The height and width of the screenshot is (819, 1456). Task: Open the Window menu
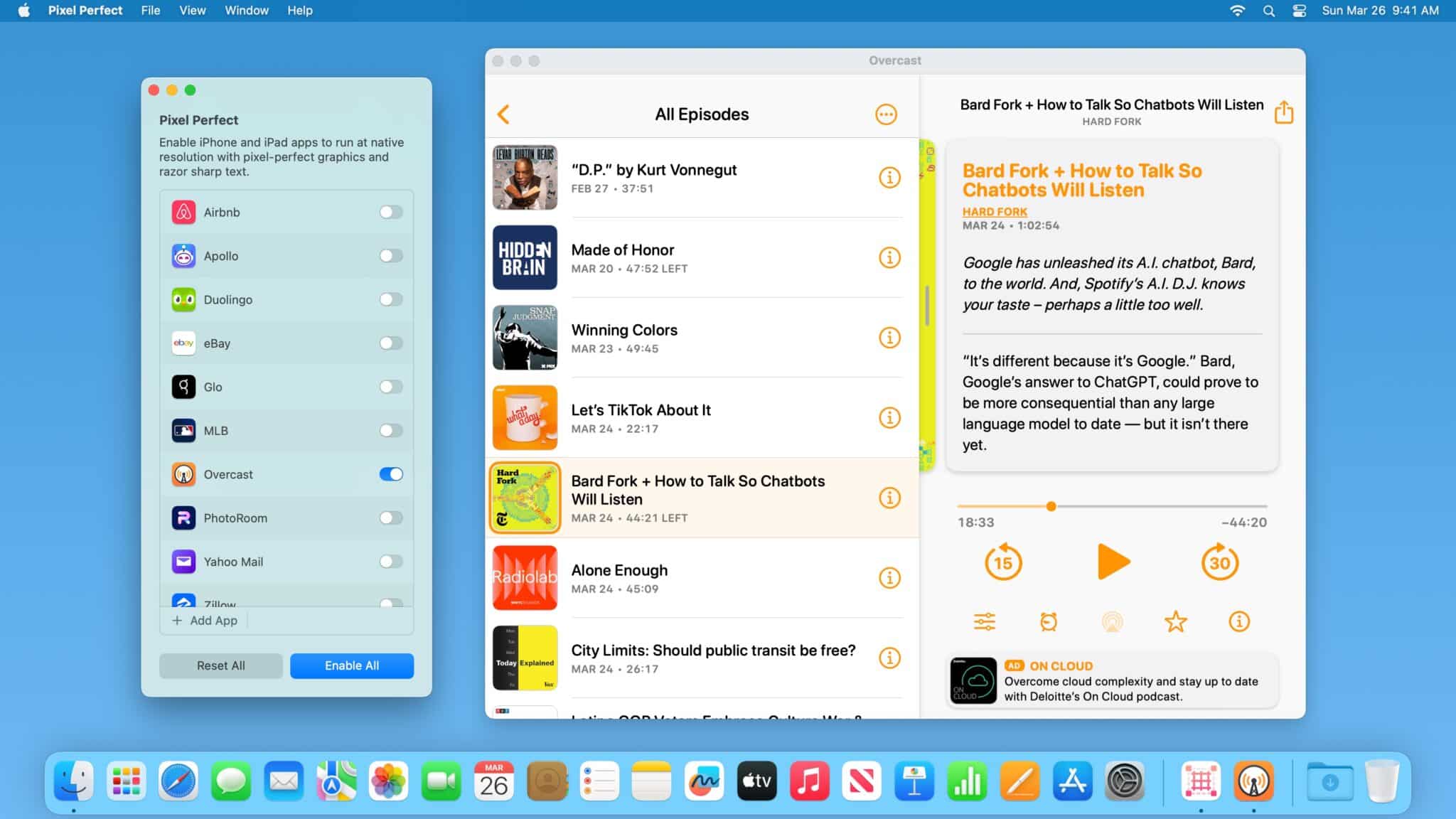click(246, 11)
